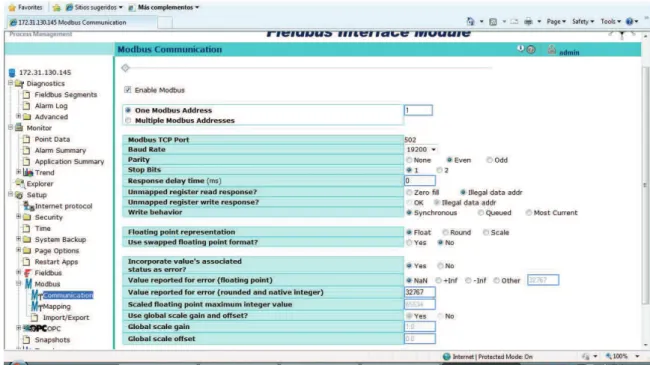Open Fieldbus Segments page
This screenshot has width=650, height=365.
click(x=65, y=95)
